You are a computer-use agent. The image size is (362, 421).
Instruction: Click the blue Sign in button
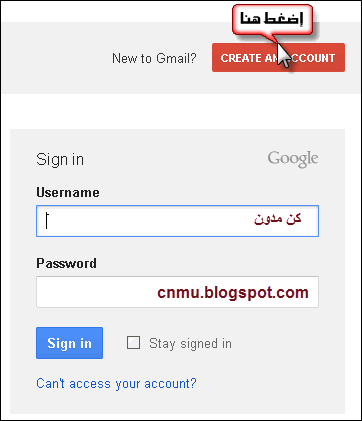[69, 343]
